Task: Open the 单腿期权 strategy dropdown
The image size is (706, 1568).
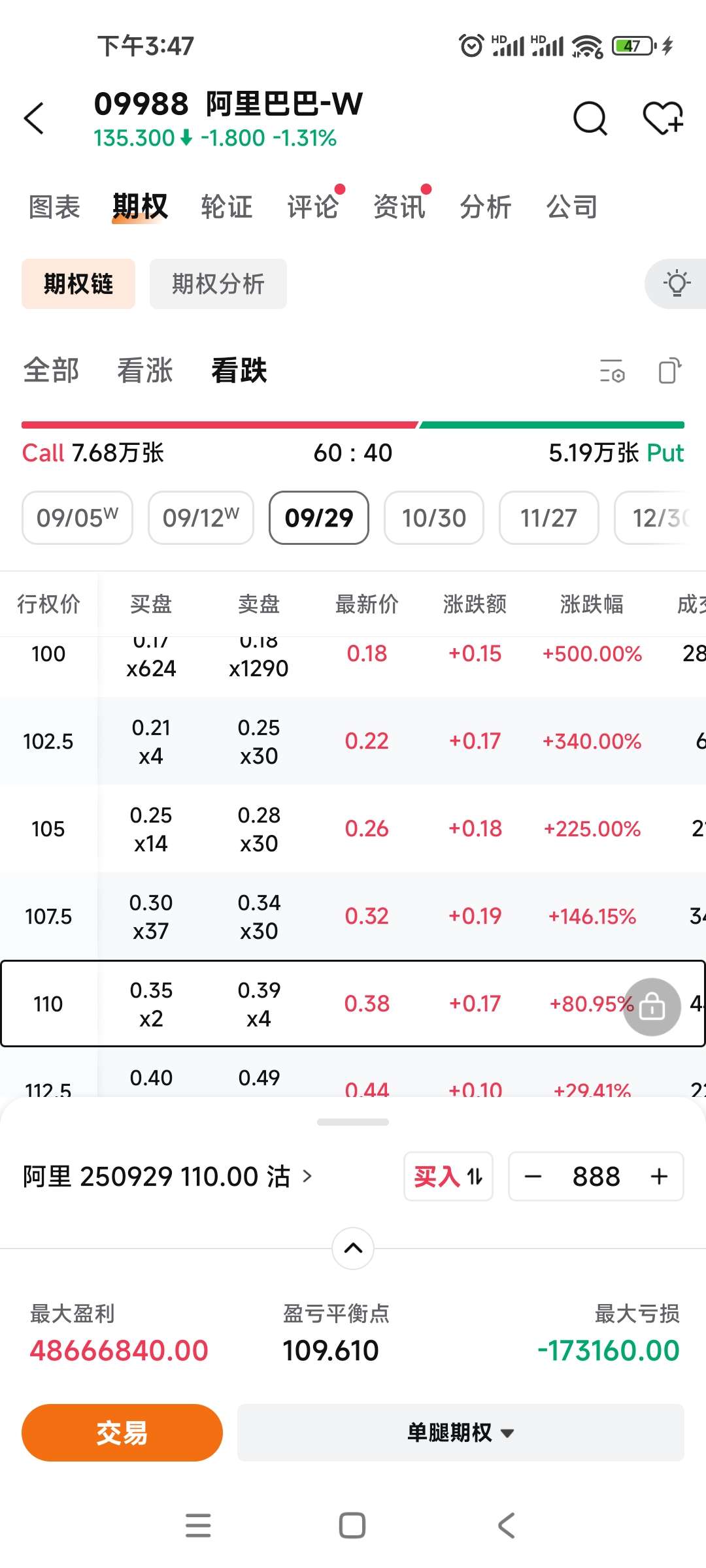Action: coord(460,1432)
